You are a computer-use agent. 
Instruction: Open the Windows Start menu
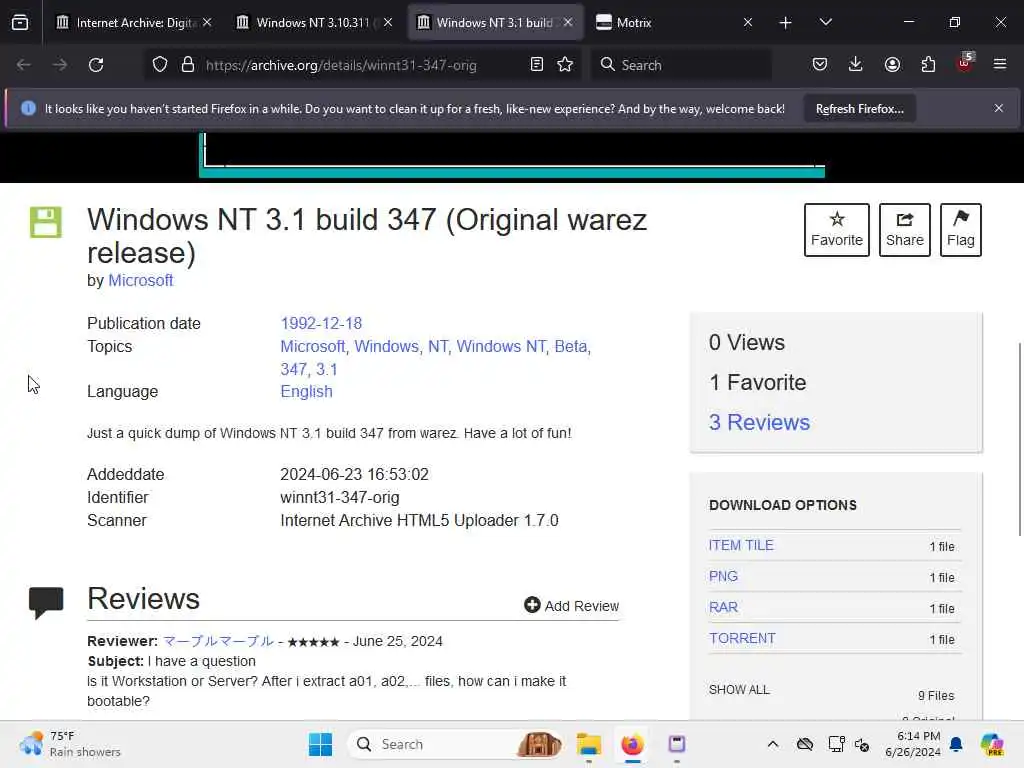pyautogui.click(x=320, y=744)
